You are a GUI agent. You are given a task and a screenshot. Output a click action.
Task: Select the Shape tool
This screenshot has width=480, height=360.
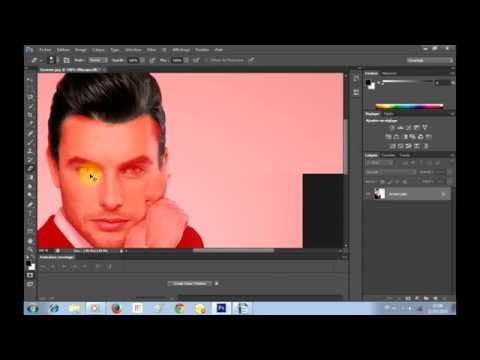(30, 231)
